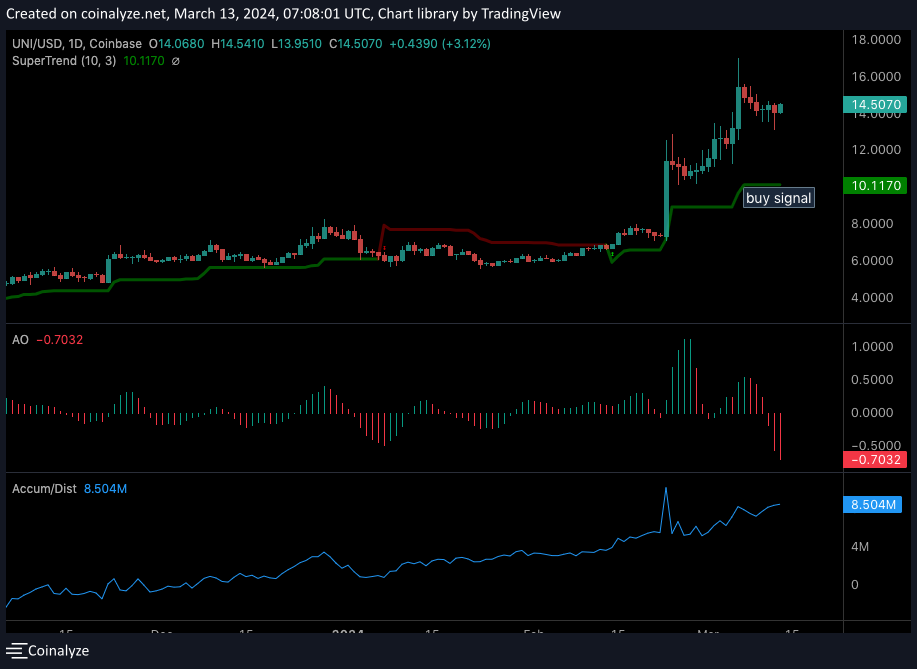This screenshot has height=669, width=917.
Task: Click the buy signal label on chart
Action: [x=779, y=198]
